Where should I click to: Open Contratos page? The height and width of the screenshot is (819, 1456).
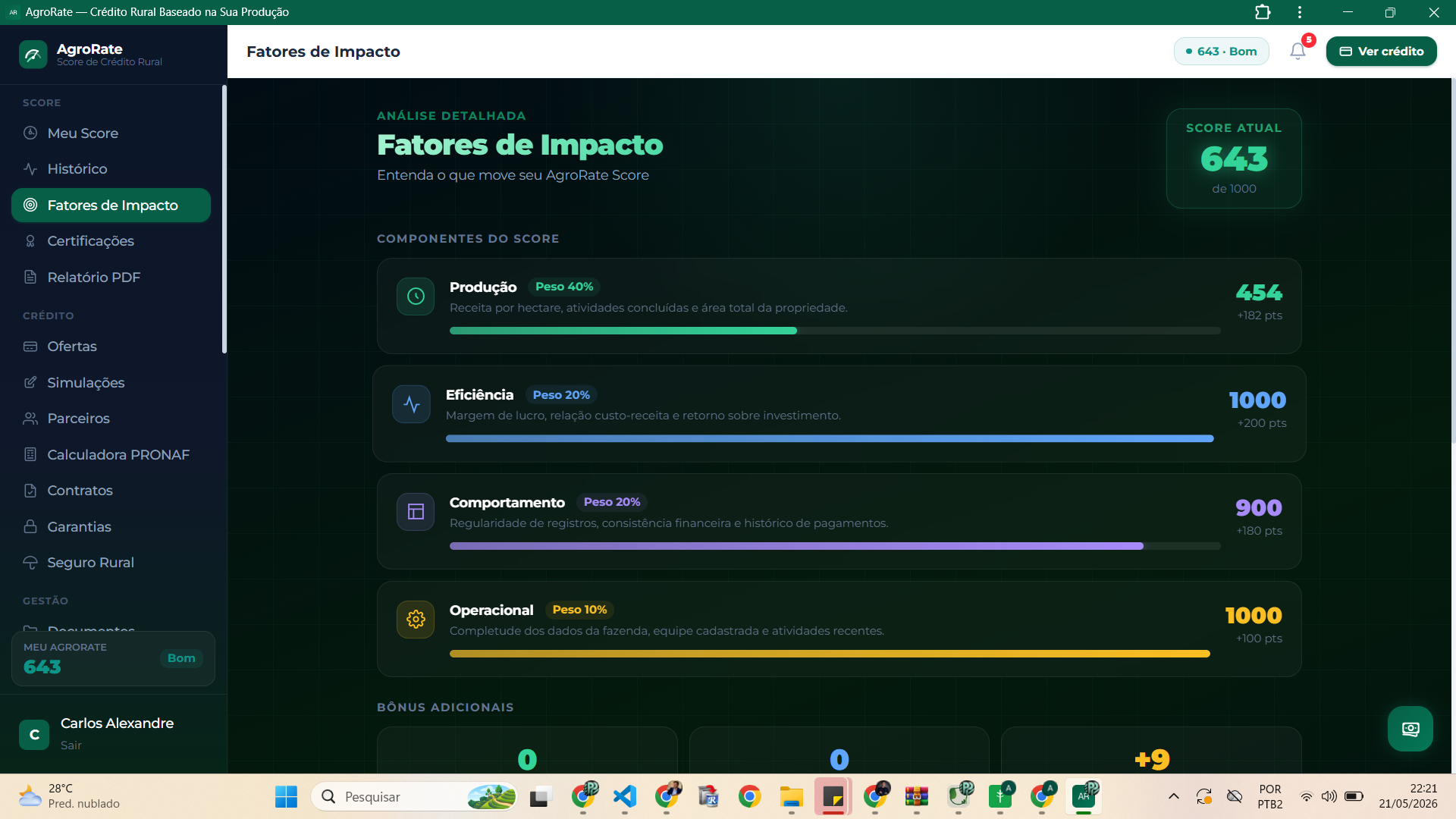111,491
